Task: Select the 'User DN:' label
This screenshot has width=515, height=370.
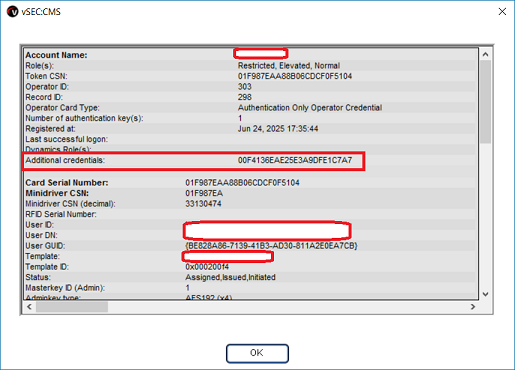Action: 41,235
